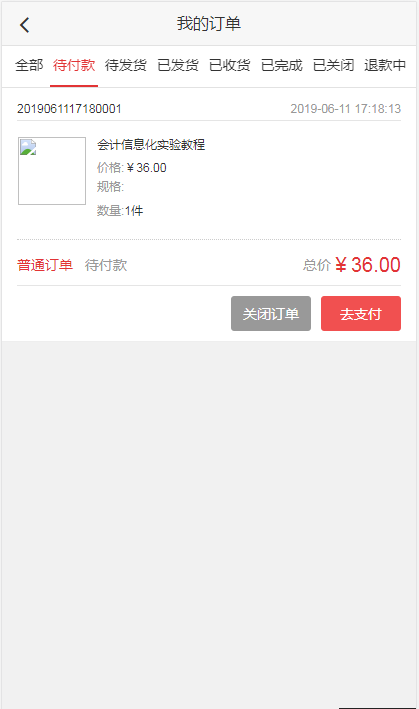Viewport: 419px width, 709px height.
Task: Tap the red 去支付 button
Action: pos(361,313)
